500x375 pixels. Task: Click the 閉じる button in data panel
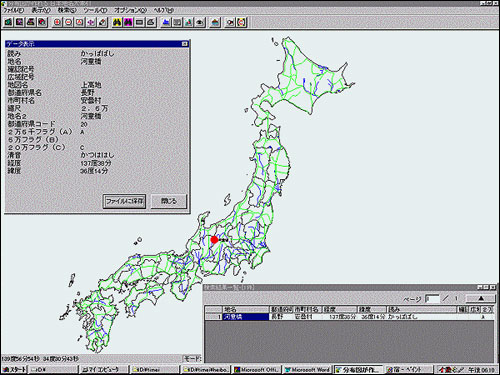169,201
